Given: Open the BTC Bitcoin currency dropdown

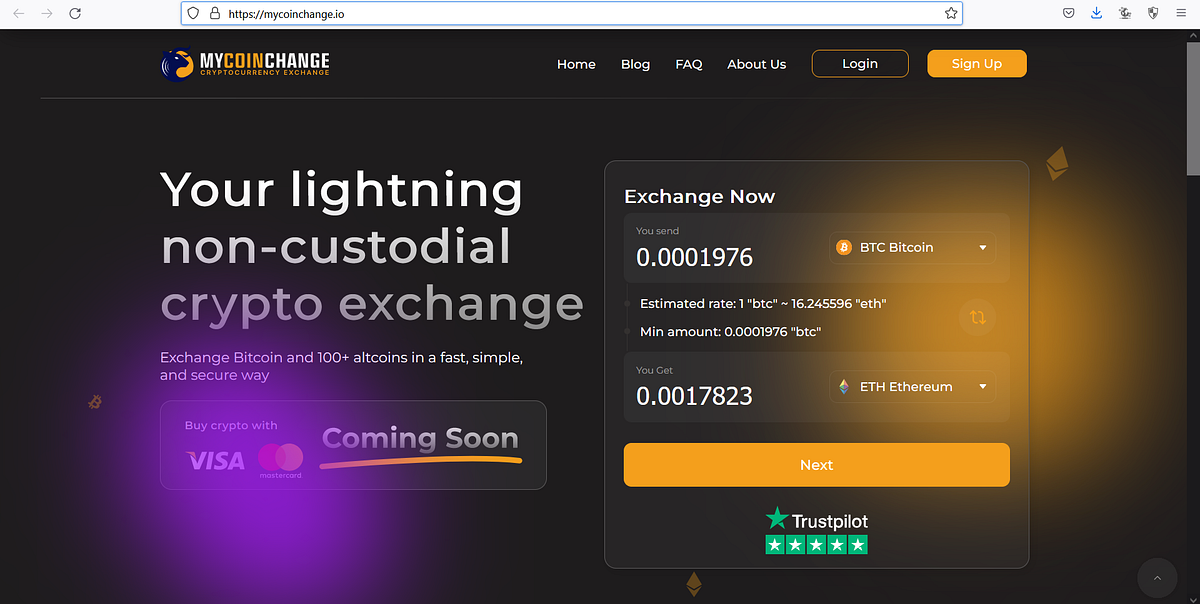Looking at the screenshot, I should [x=983, y=247].
